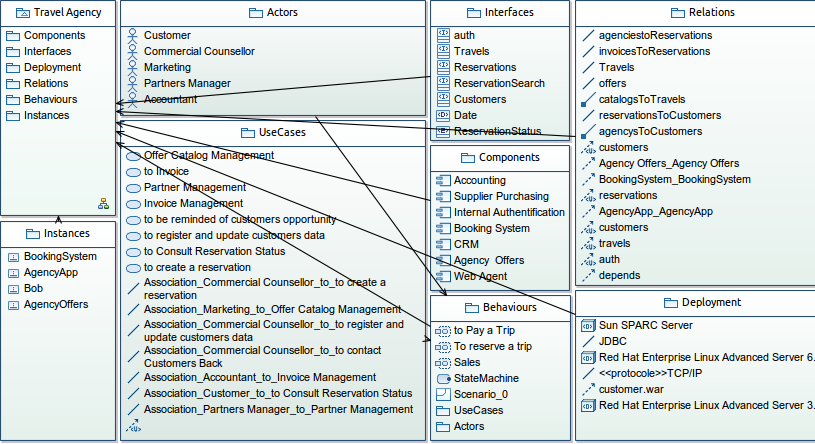Click the catalogsToTravels composition icon
Viewport: 815px width, 444px height.
coord(588,100)
